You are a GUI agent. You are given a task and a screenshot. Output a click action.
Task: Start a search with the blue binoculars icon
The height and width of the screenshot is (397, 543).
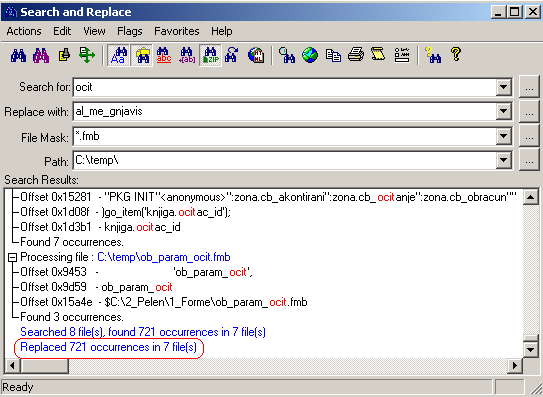coord(18,55)
